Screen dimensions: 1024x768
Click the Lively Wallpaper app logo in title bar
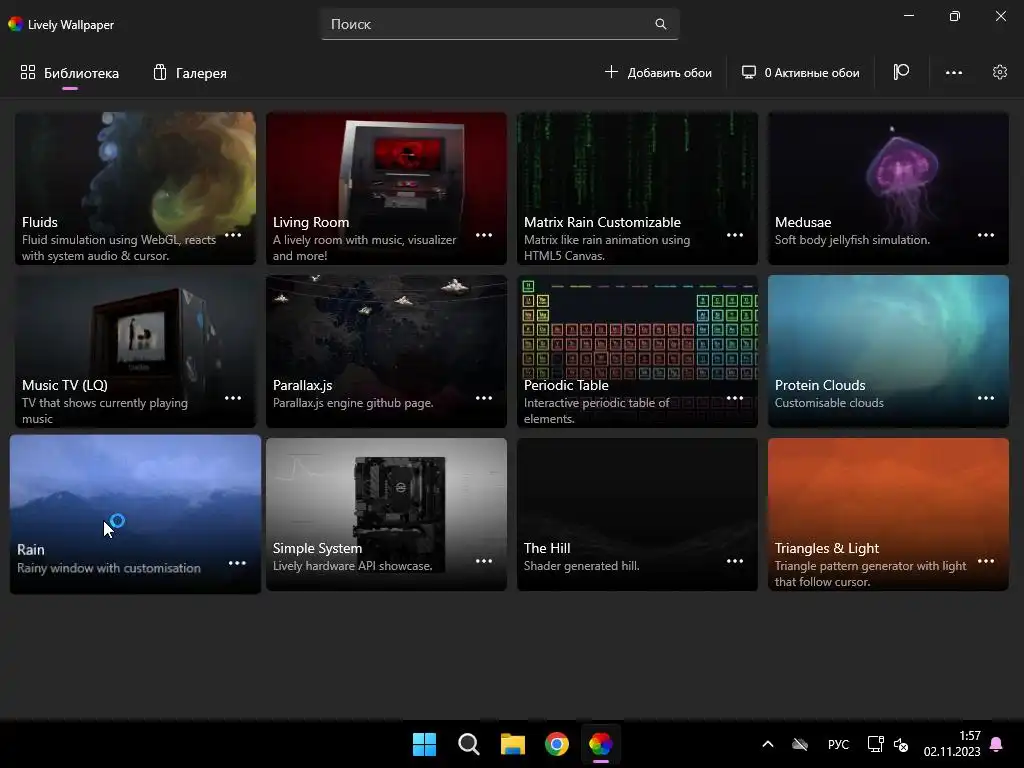coord(15,24)
